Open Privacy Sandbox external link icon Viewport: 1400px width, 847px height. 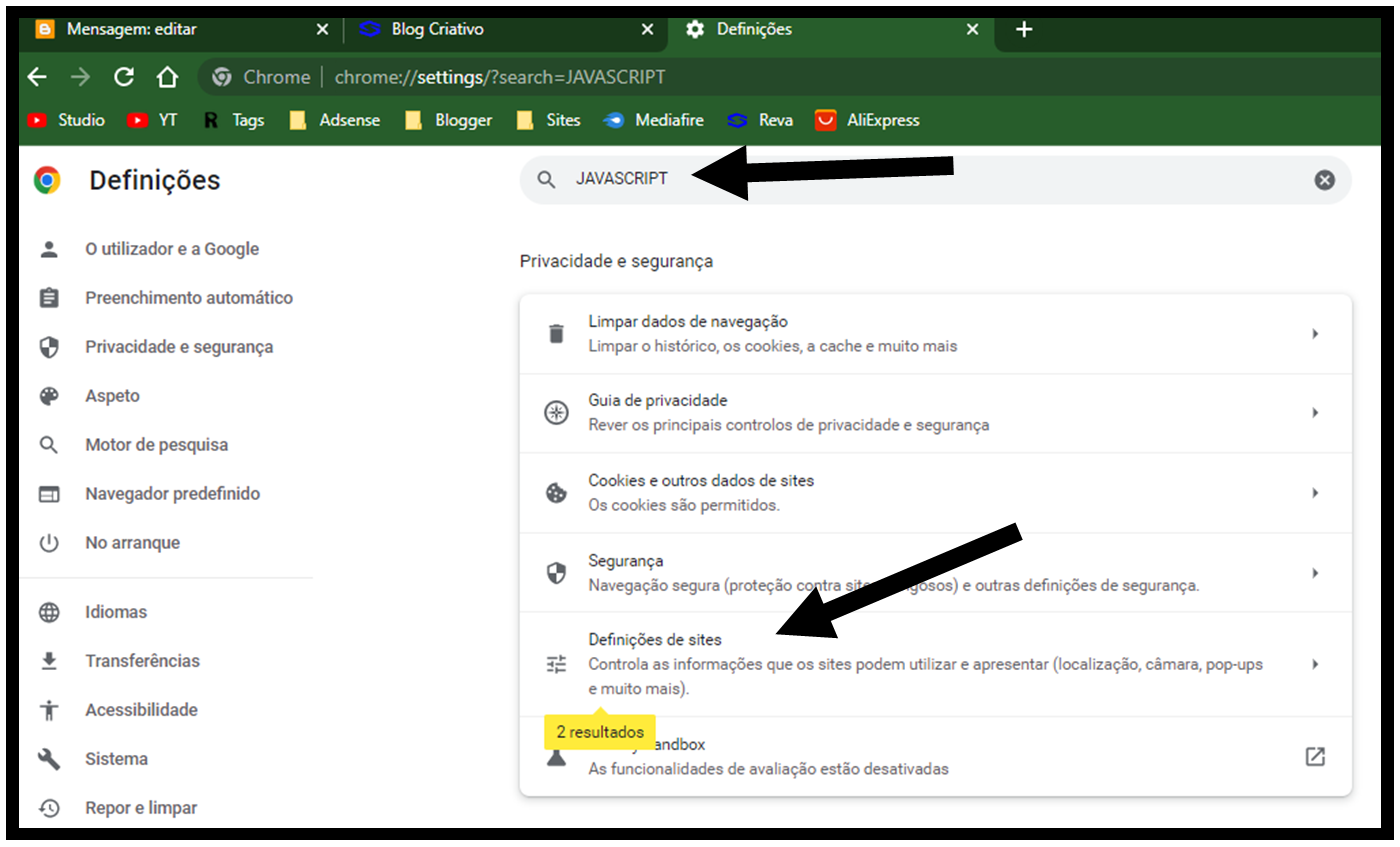pyautogui.click(x=1315, y=756)
